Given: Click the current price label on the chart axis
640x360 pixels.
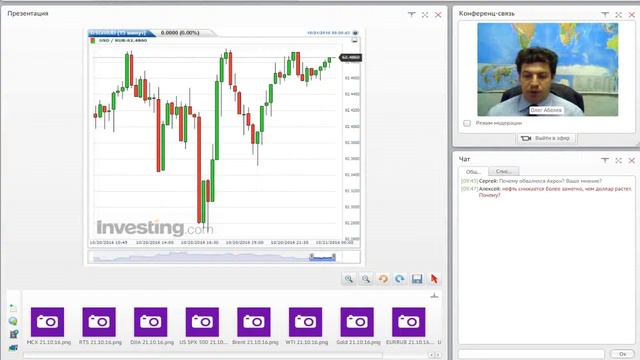Looking at the screenshot, I should (x=351, y=58).
